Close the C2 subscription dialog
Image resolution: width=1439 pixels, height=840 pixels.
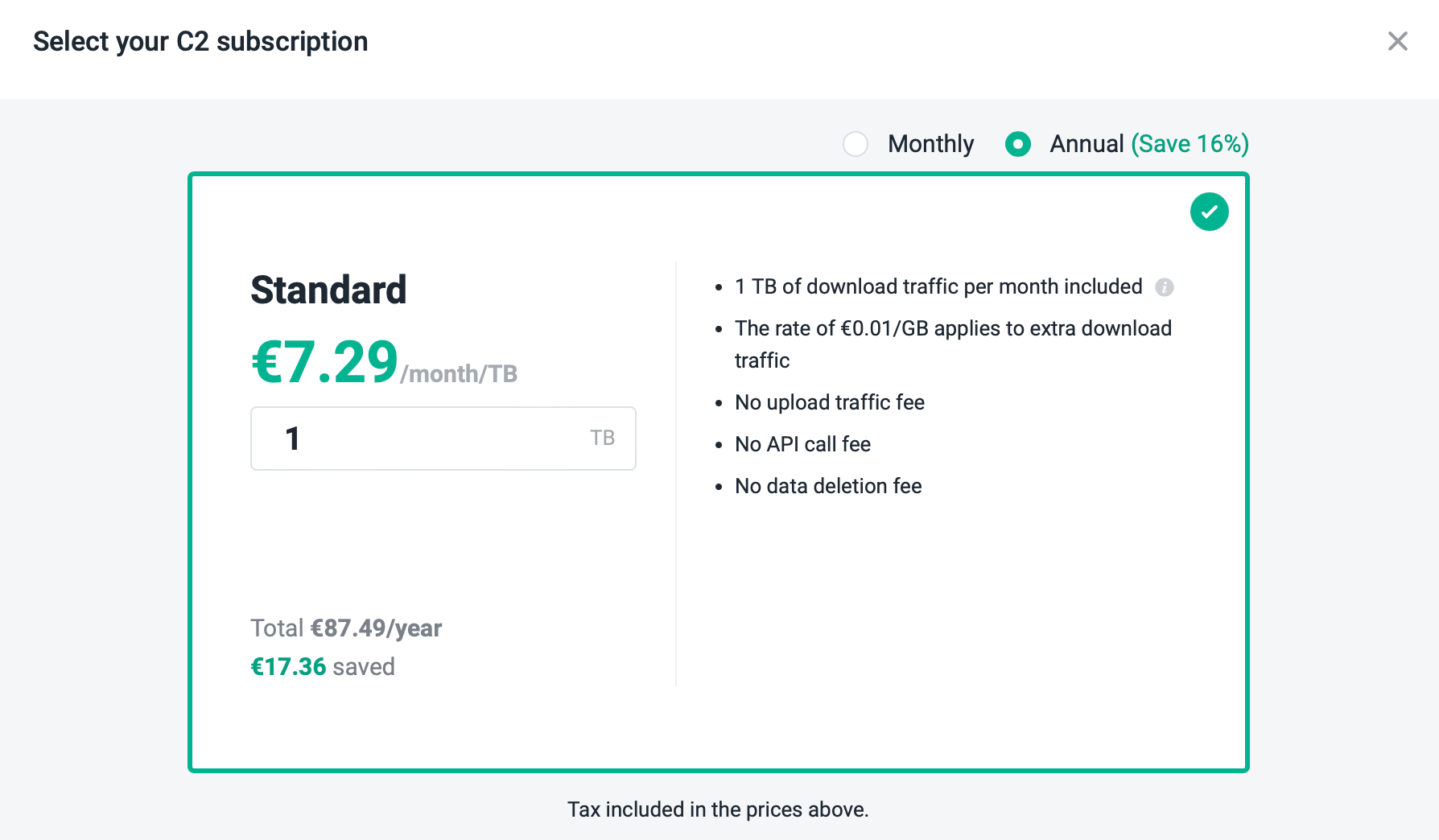[1397, 41]
